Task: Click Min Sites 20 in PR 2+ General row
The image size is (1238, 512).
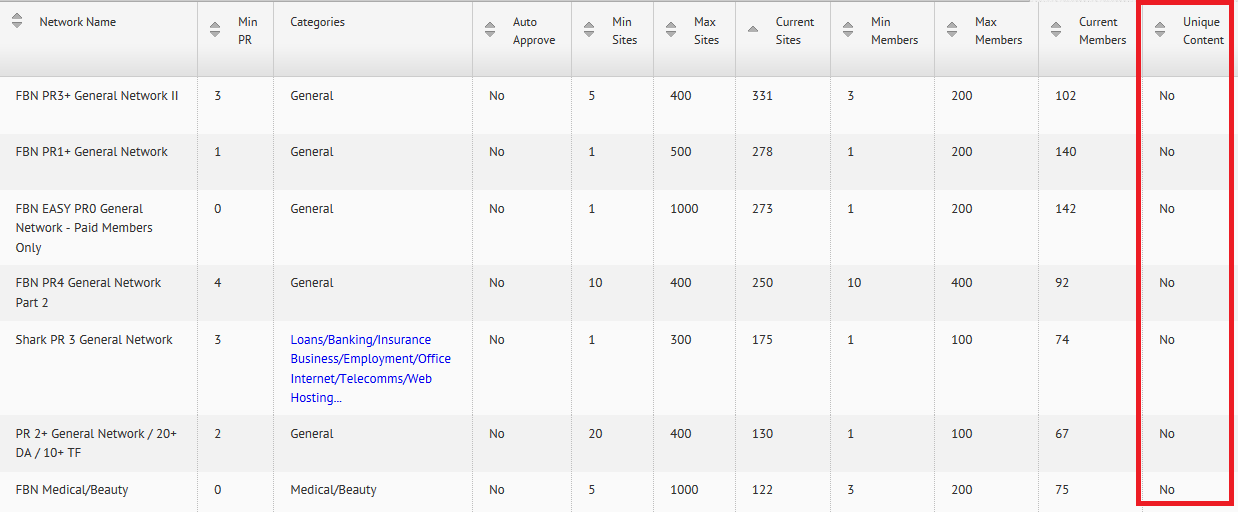Action: 595,434
